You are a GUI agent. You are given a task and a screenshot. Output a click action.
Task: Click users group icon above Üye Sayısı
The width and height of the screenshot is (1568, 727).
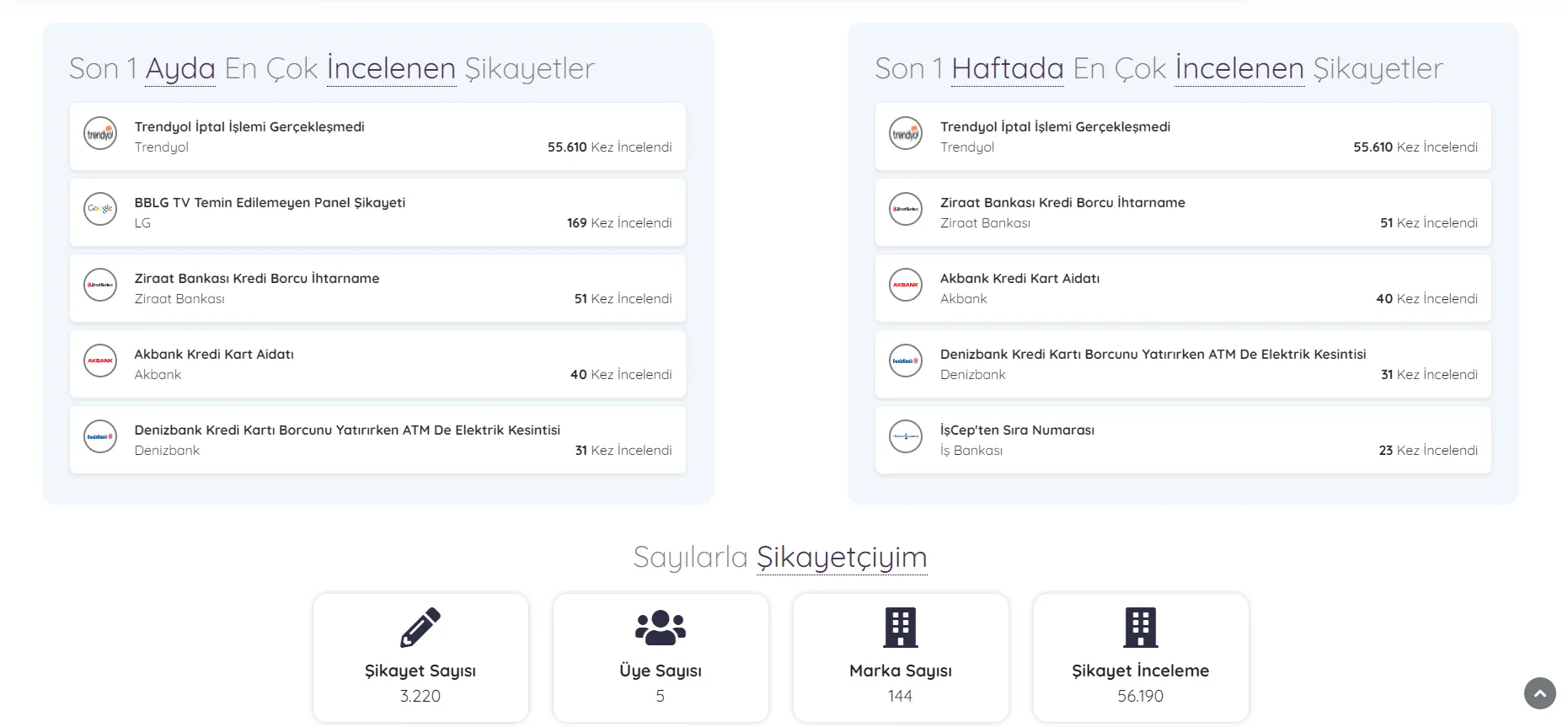[x=661, y=628]
